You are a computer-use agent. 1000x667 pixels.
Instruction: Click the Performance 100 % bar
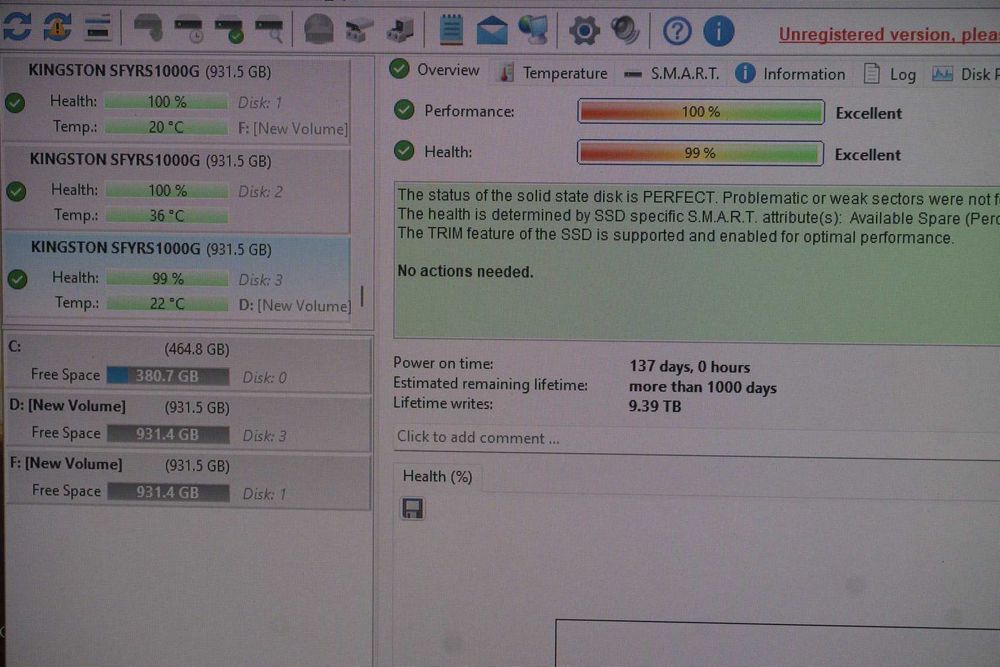[x=701, y=112]
